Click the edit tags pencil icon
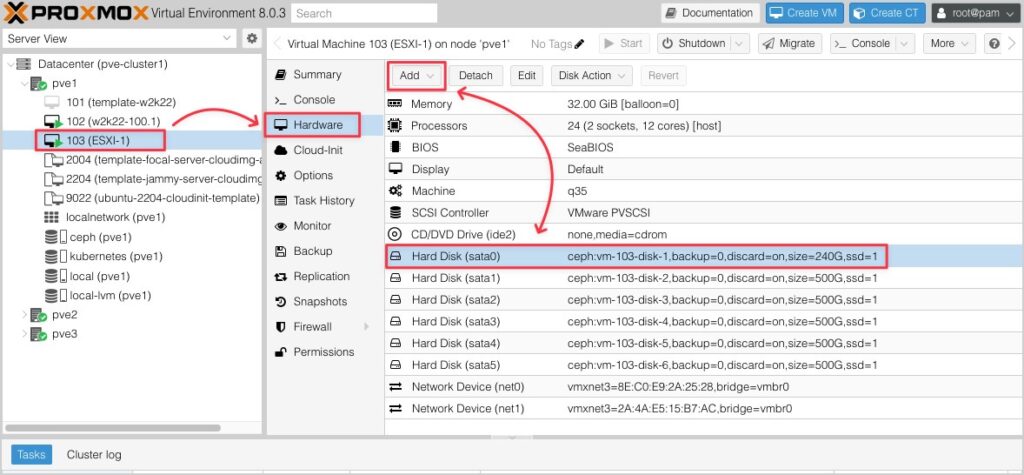Image resolution: width=1024 pixels, height=475 pixels. tap(579, 44)
